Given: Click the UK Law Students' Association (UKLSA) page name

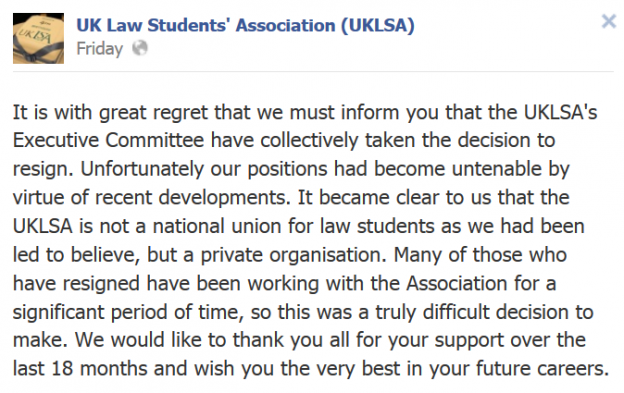Looking at the screenshot, I should pos(246,25).
